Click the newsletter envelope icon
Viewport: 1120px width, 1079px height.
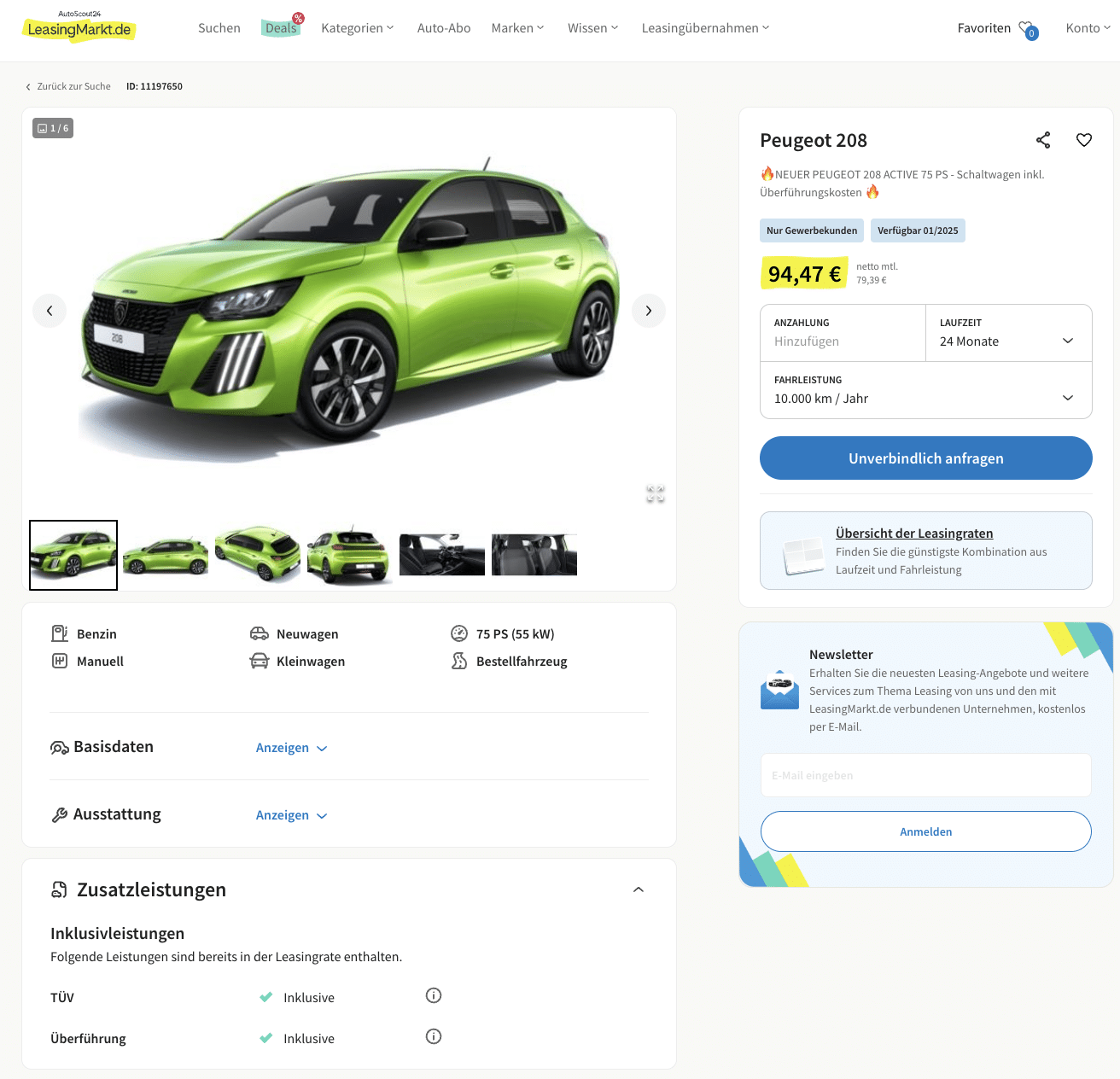[779, 690]
